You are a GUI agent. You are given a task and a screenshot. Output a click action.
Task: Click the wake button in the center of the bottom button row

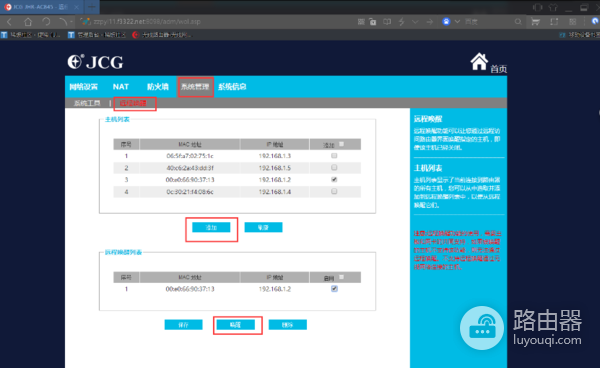point(235,325)
